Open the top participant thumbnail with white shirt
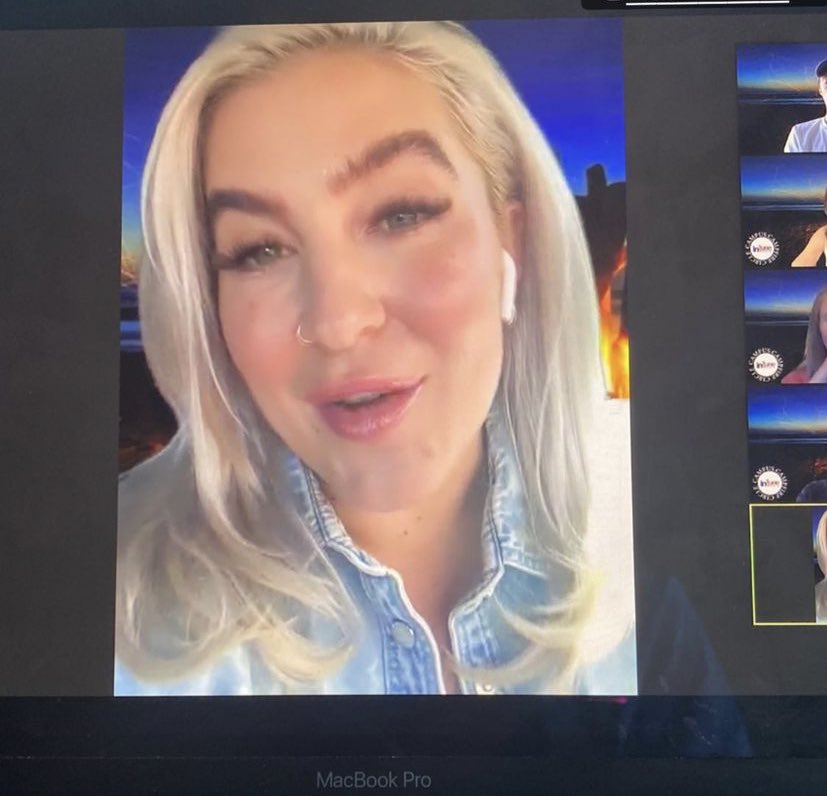The height and width of the screenshot is (796, 827). (782, 99)
